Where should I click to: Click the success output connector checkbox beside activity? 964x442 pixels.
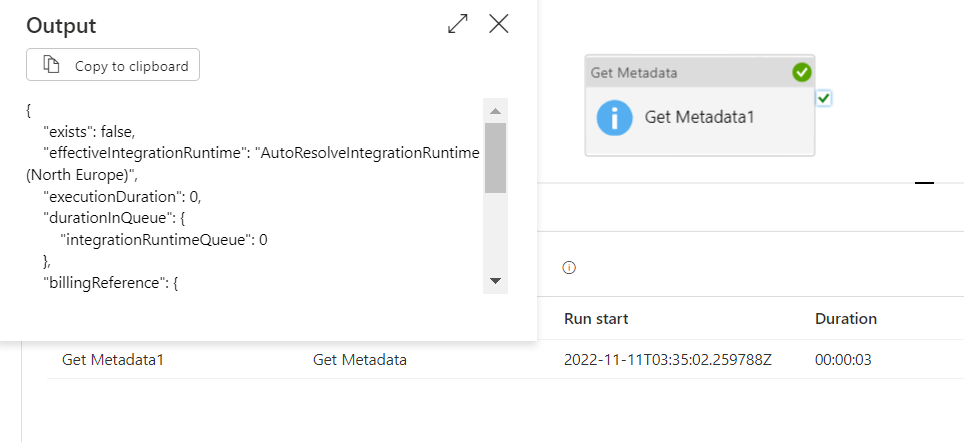[824, 98]
